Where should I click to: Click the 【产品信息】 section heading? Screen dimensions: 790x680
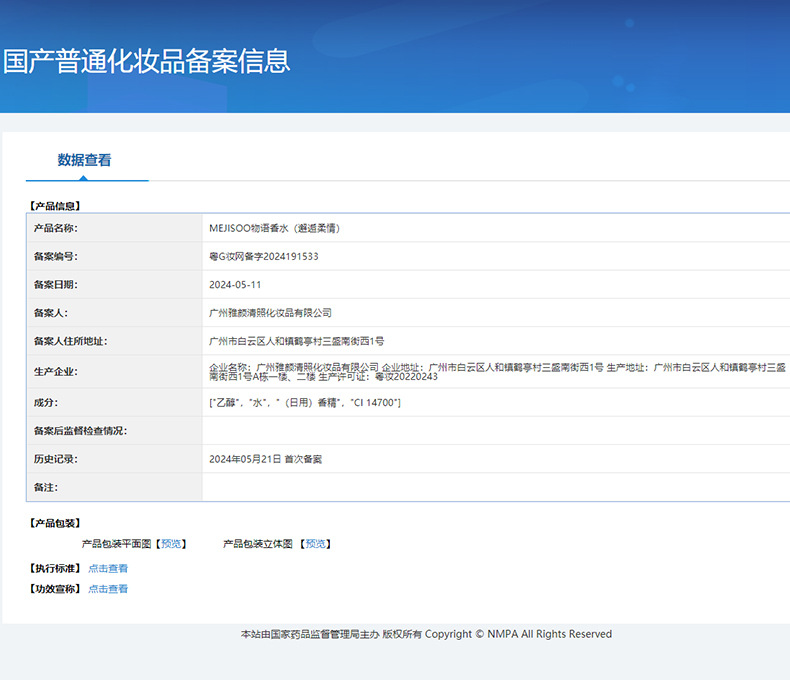[x=56, y=206]
